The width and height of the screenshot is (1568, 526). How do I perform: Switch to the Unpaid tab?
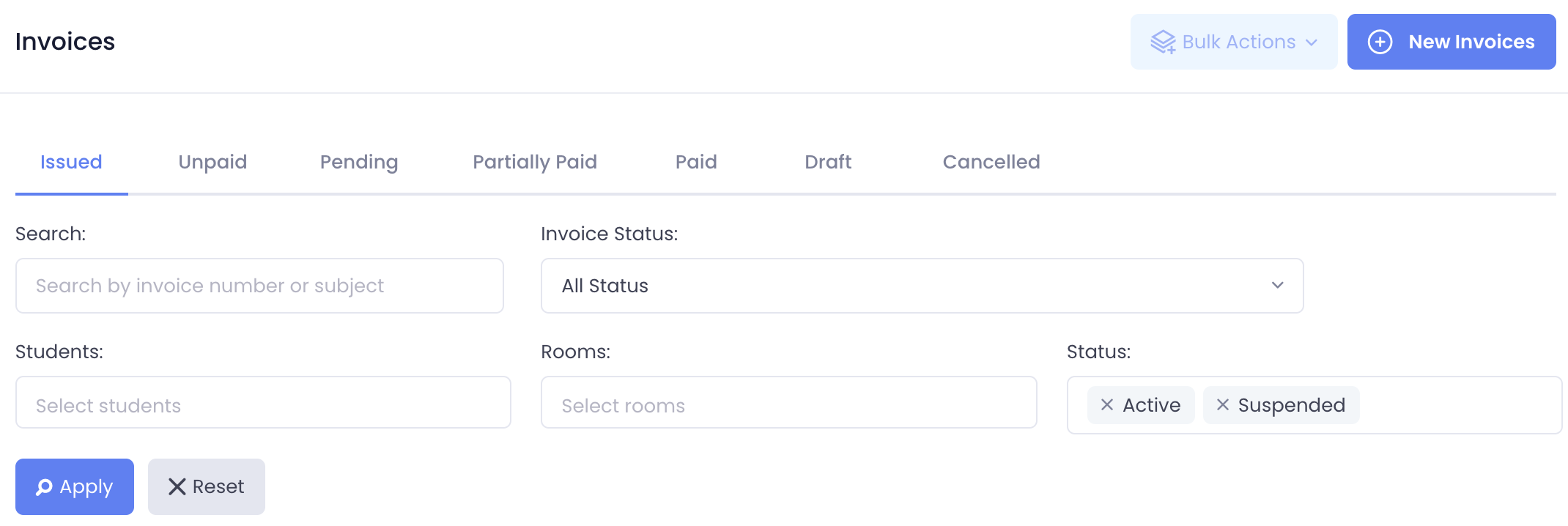[x=212, y=162]
